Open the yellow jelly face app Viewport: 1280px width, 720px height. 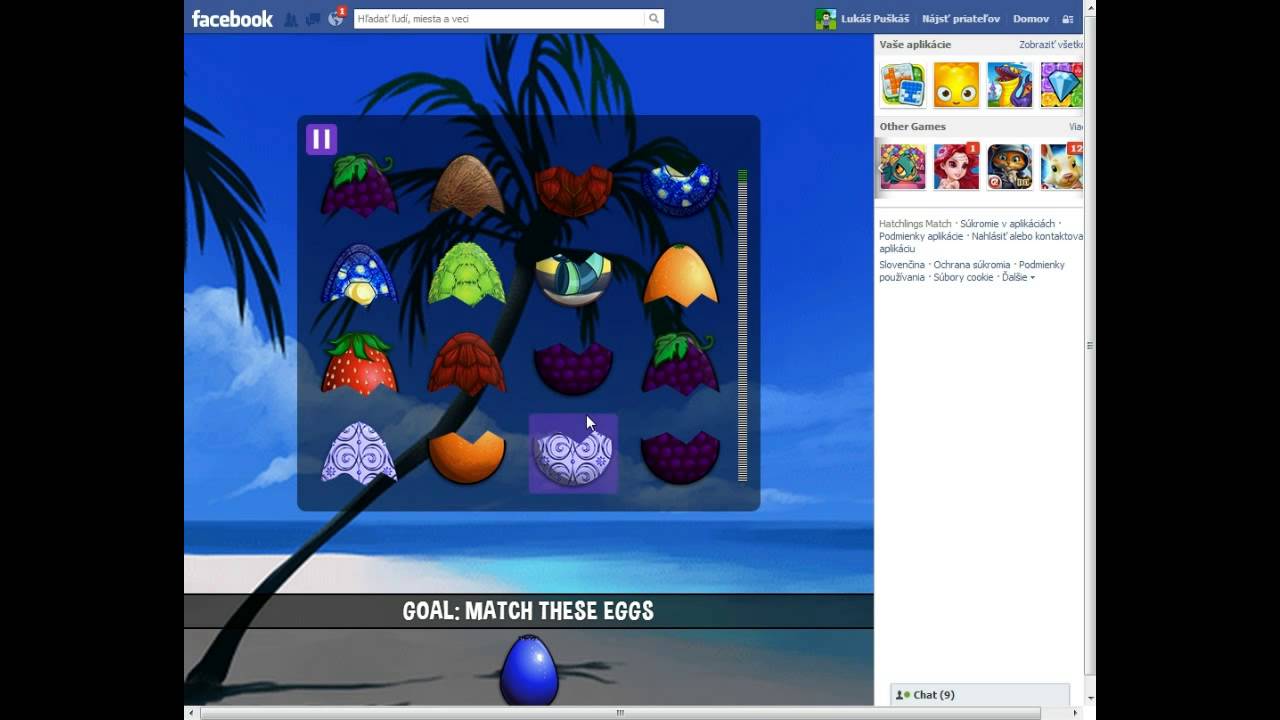[x=956, y=85]
